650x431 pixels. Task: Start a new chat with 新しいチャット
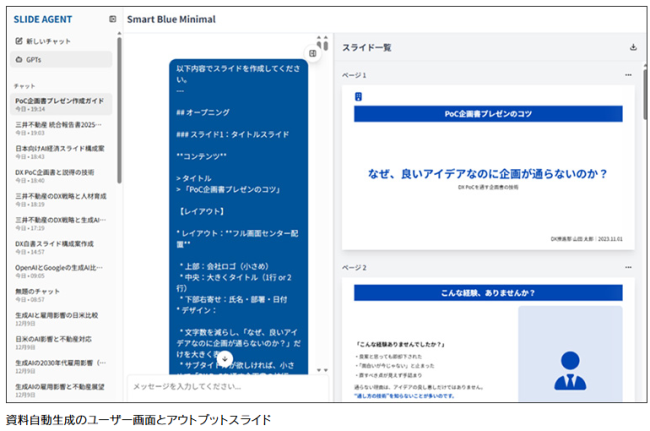point(44,41)
